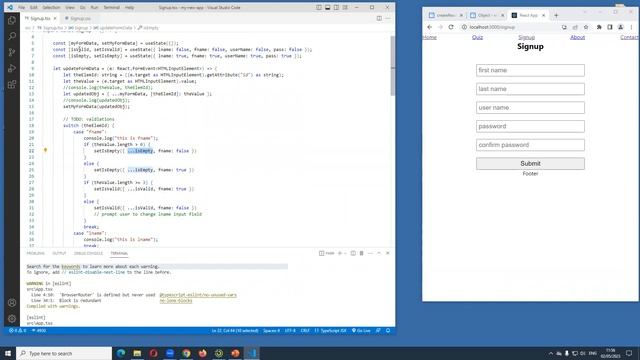This screenshot has width=640, height=360.
Task: Select the node terminal entry
Action: (327, 253)
